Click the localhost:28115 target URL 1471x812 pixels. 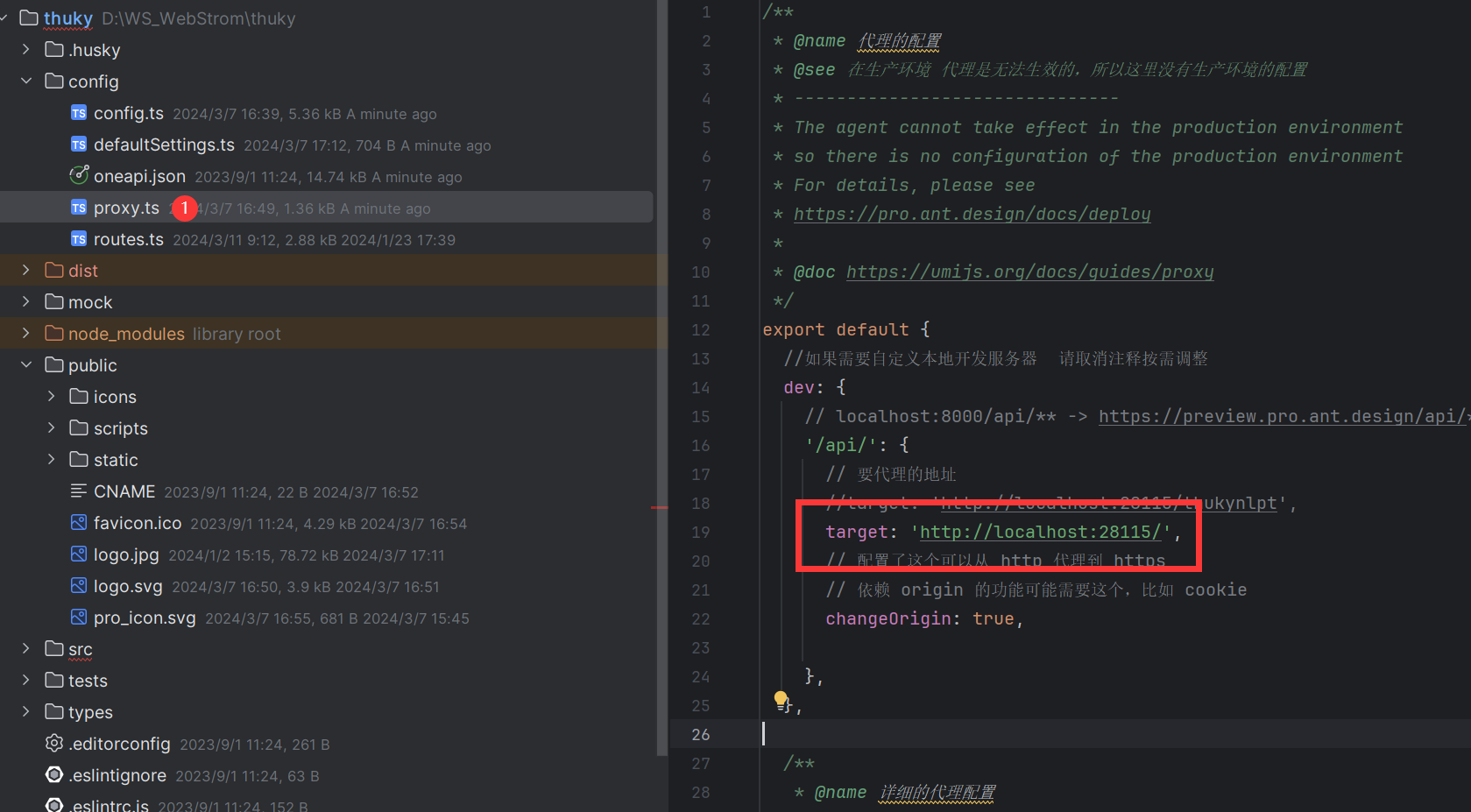click(1040, 532)
